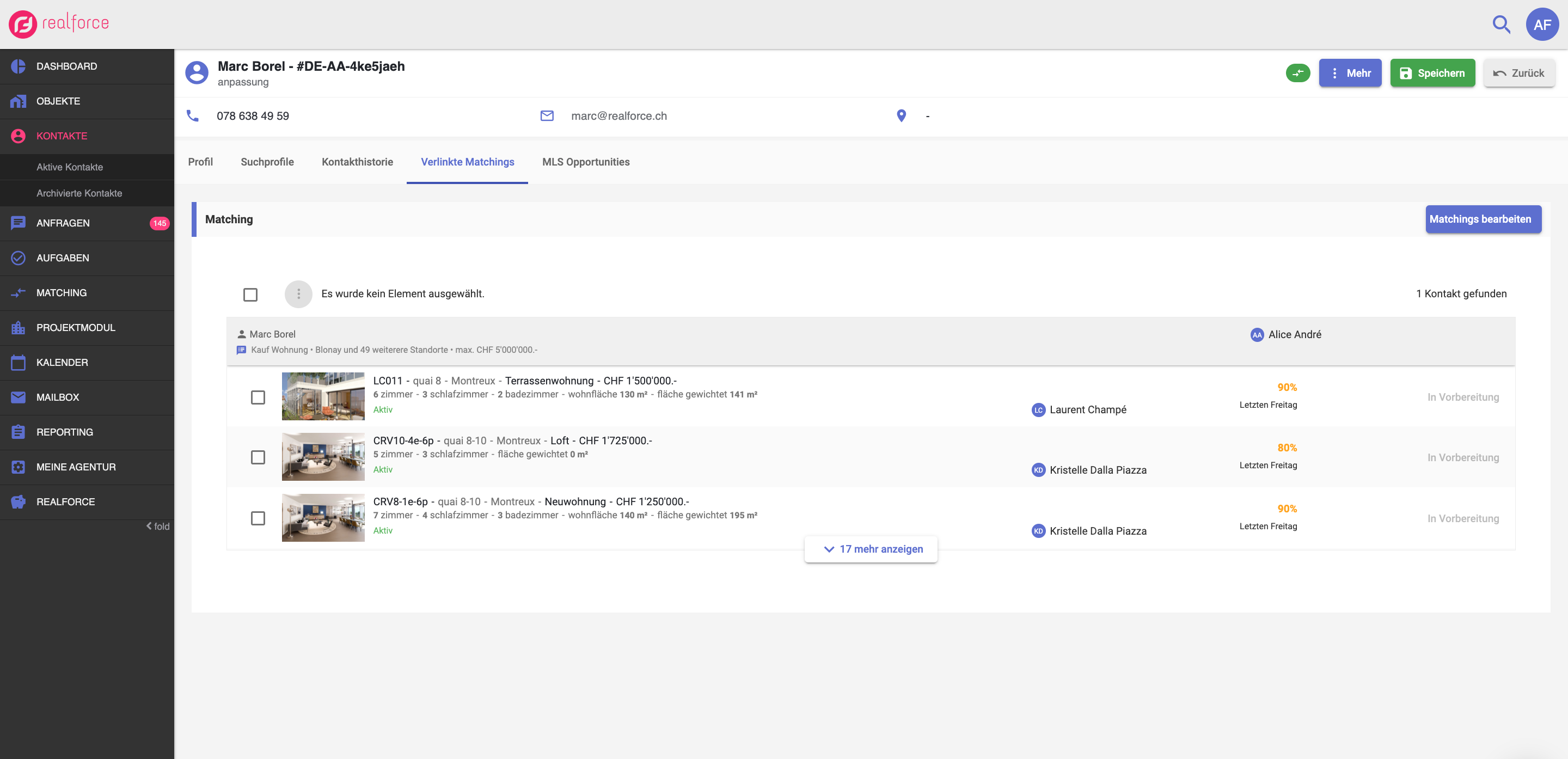Click the email marc@realforce.ch
The image size is (1568, 759).
coord(619,115)
